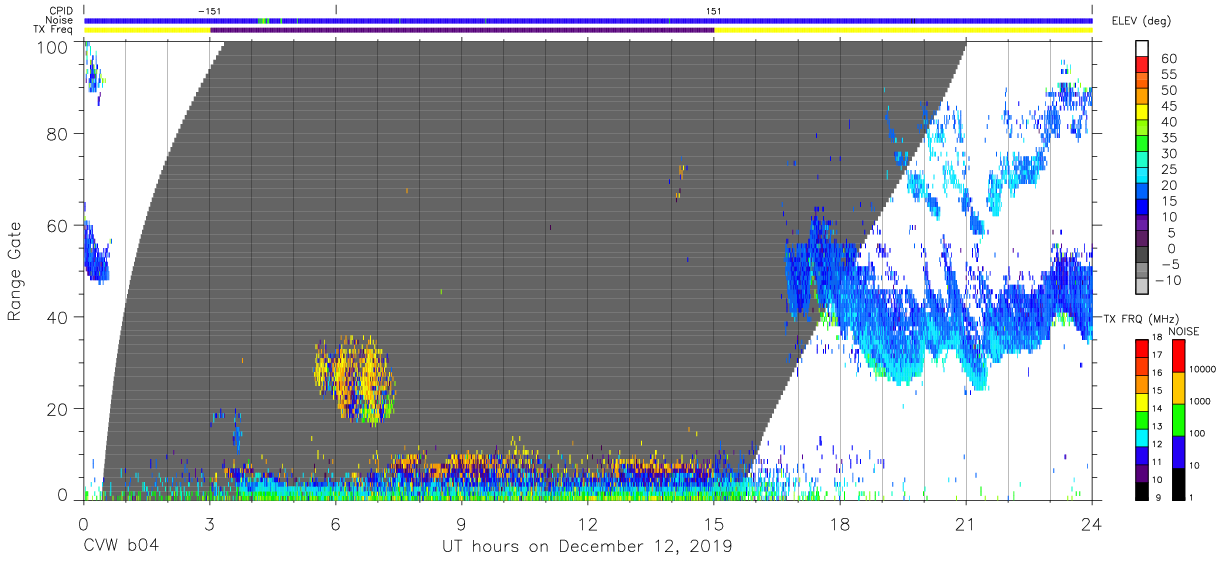This screenshot has height=567, width=1228.
Task: Click the "Range Gate" y-axis title
Action: 15,270
